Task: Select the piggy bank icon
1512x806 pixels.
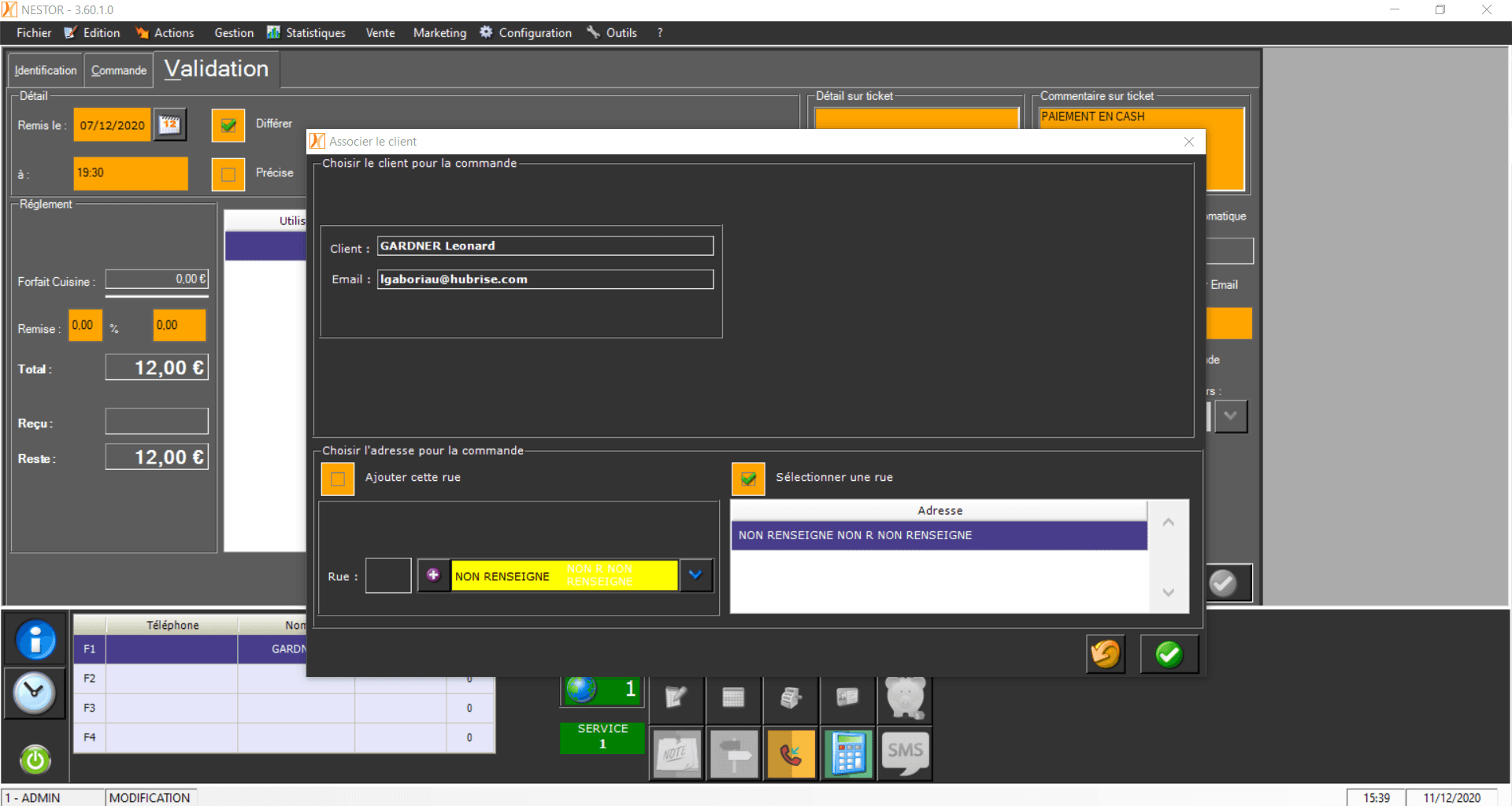Action: coord(905,699)
